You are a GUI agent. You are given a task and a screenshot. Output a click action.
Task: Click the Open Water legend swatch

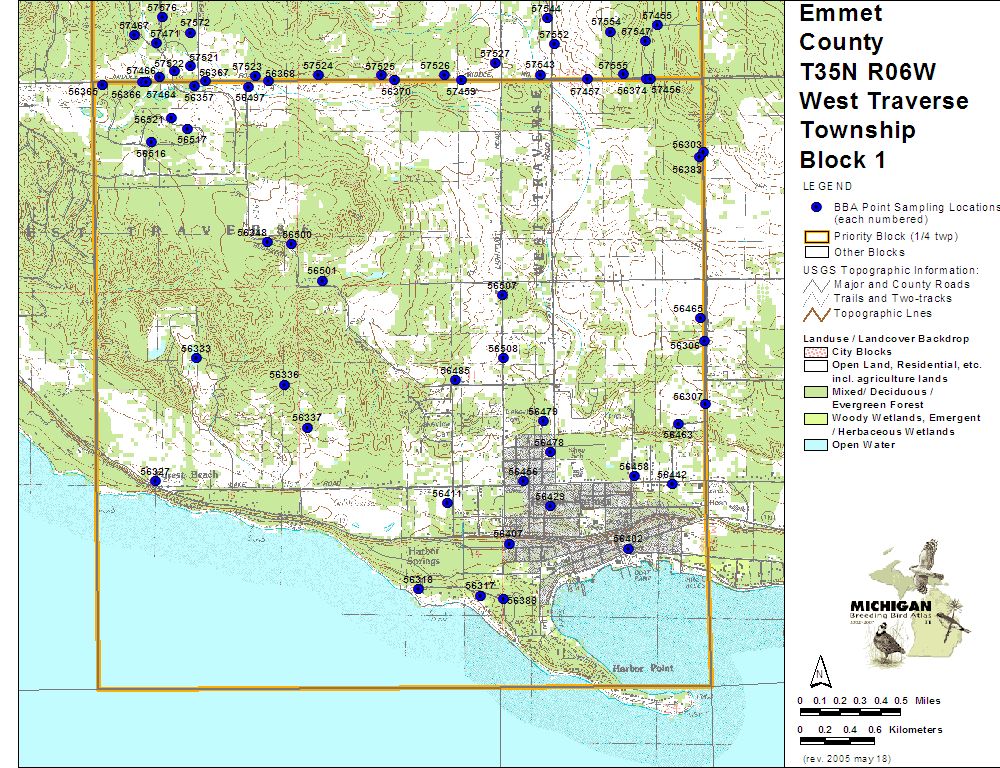tap(814, 445)
